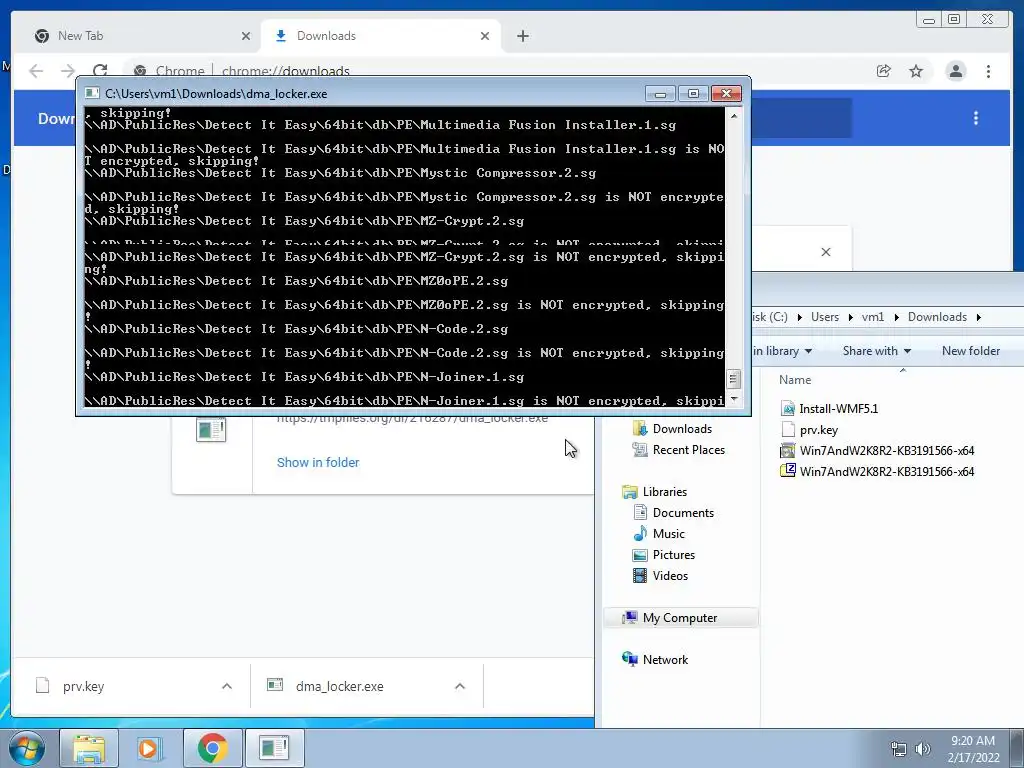Click the console scrollbar thumb
This screenshot has width=1024, height=768.
(733, 379)
